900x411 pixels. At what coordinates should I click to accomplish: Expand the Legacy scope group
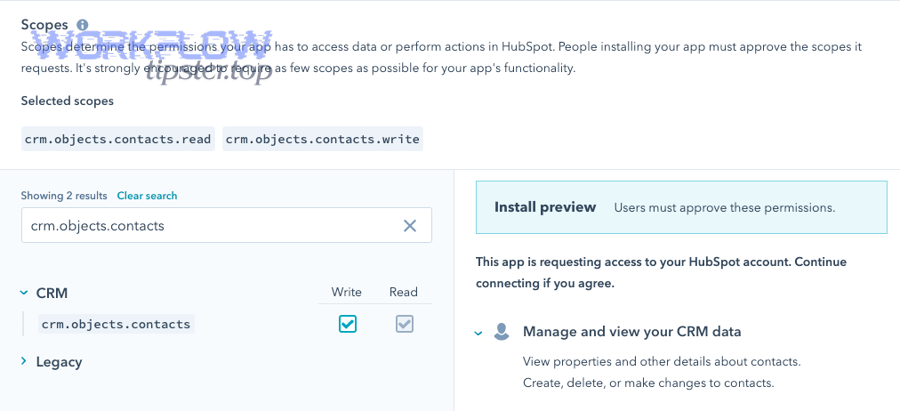(24, 361)
